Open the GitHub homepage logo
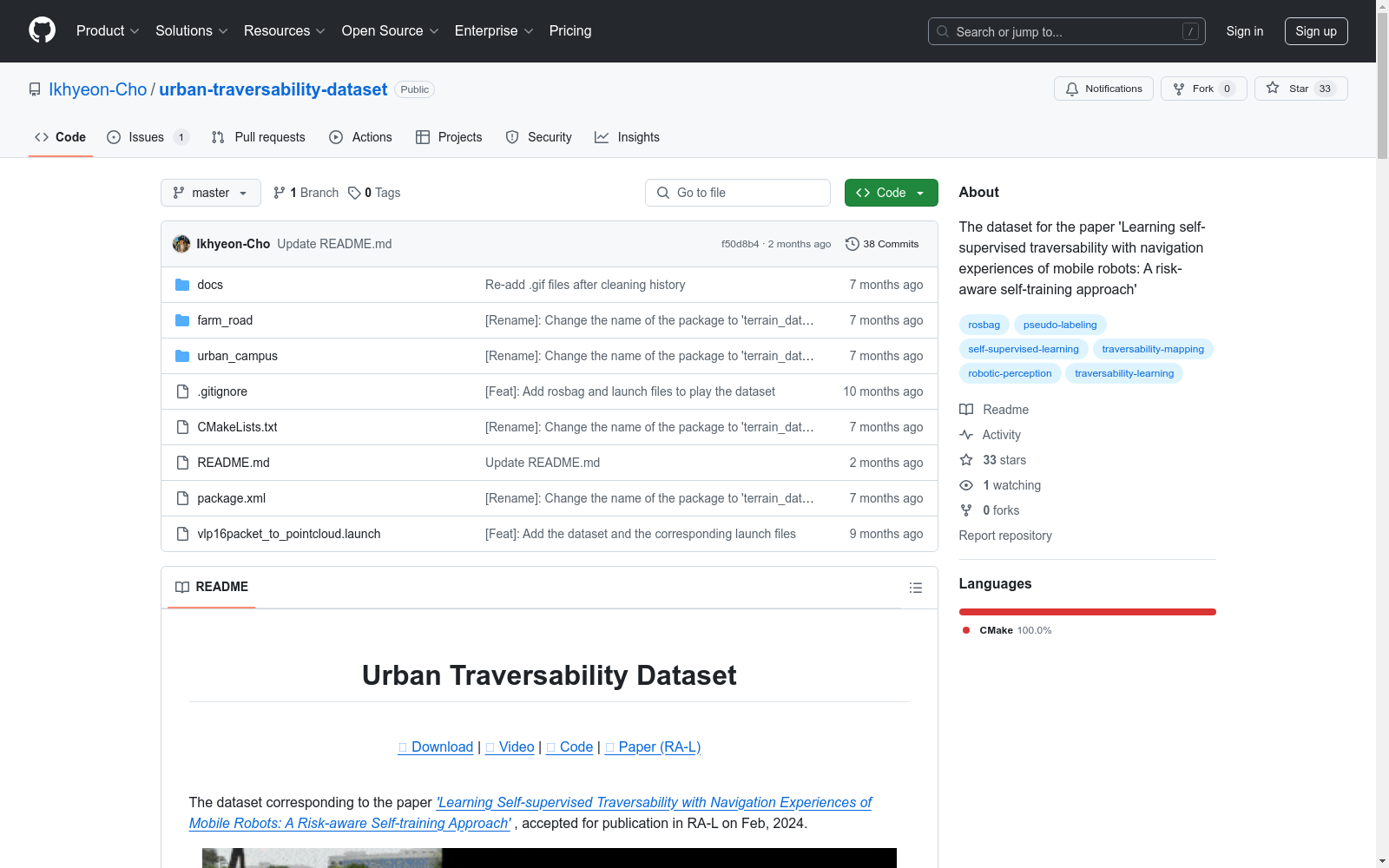This screenshot has height=868, width=1389. [42, 30]
